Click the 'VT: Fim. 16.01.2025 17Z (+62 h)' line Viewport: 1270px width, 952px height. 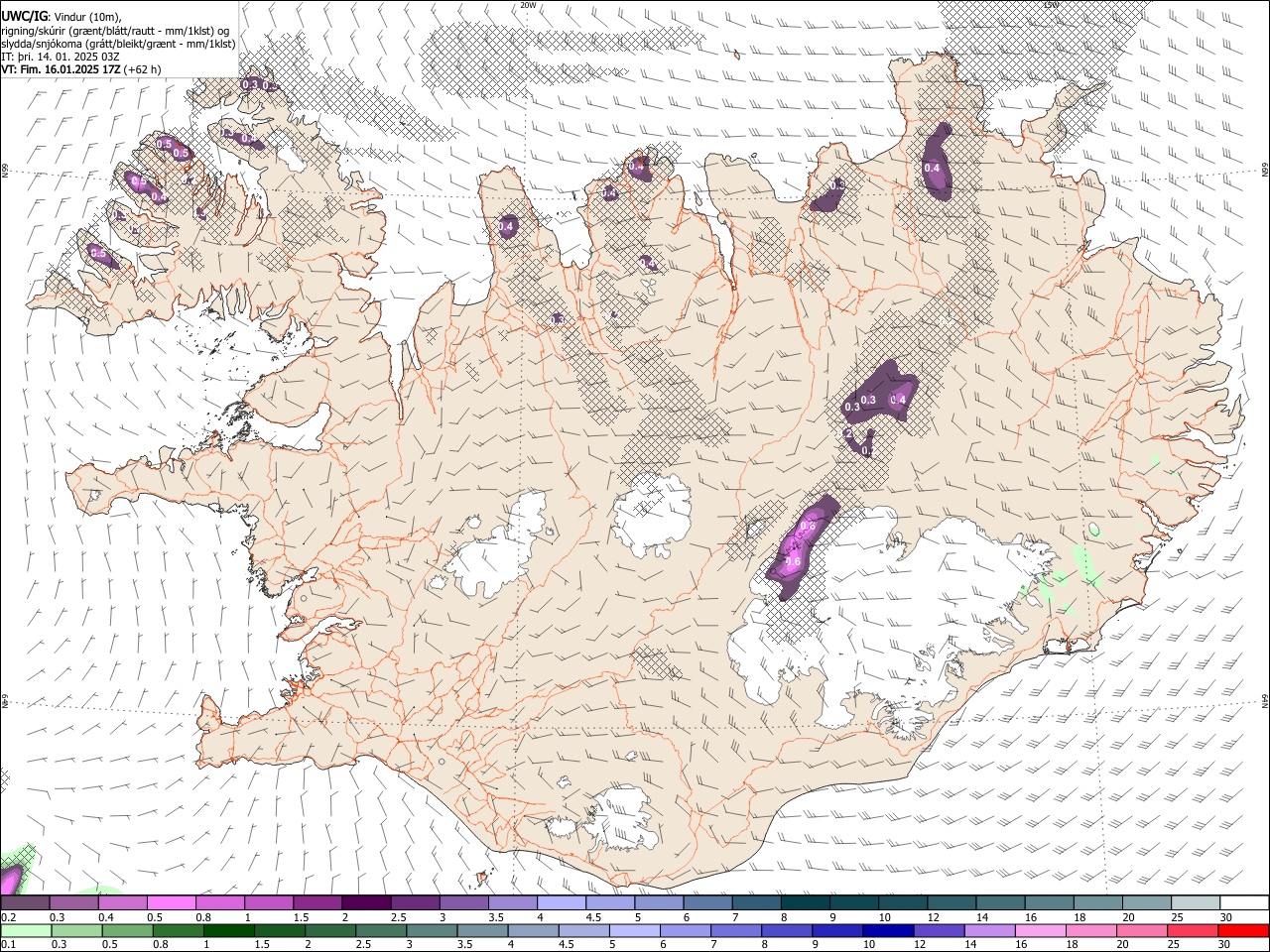click(81, 69)
